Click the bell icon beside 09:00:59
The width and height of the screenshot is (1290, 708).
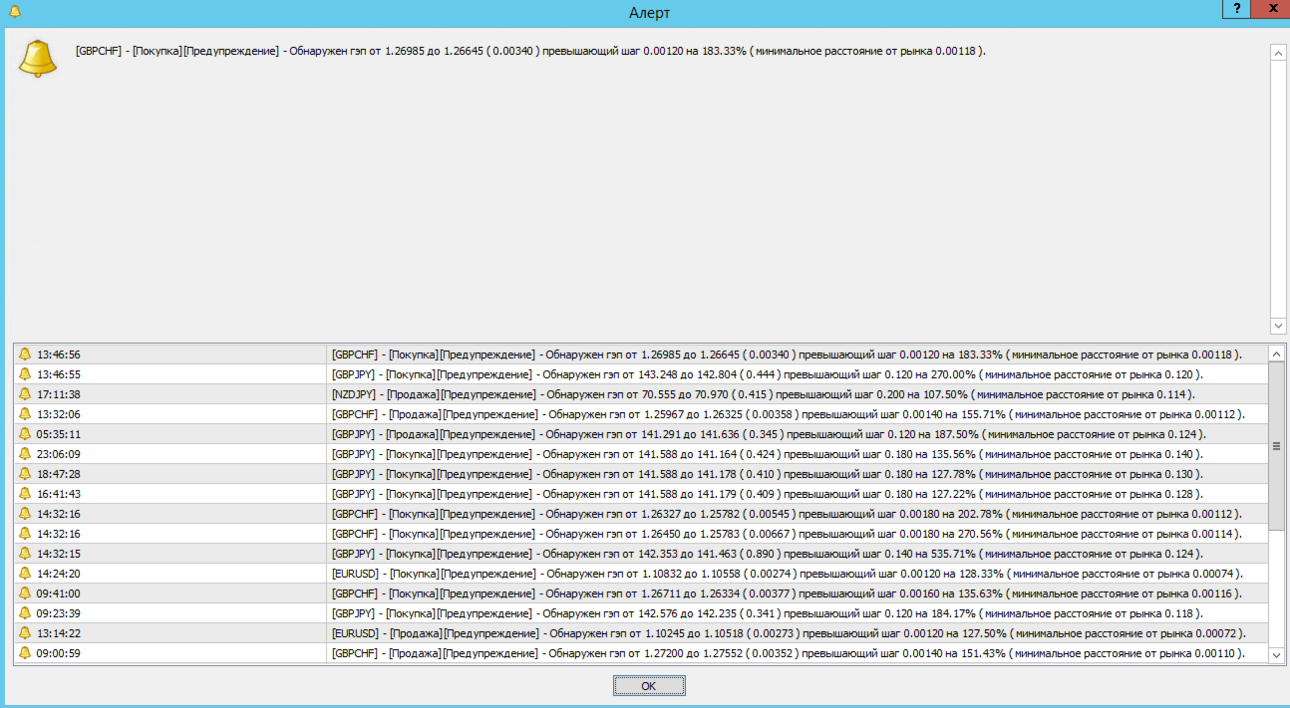[25, 654]
